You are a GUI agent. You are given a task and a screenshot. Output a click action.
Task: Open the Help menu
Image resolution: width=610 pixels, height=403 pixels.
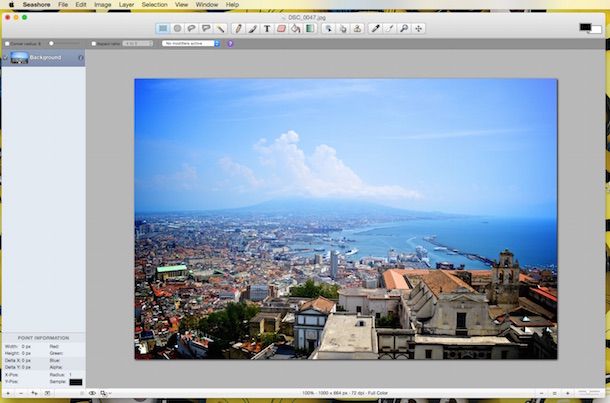click(x=232, y=5)
